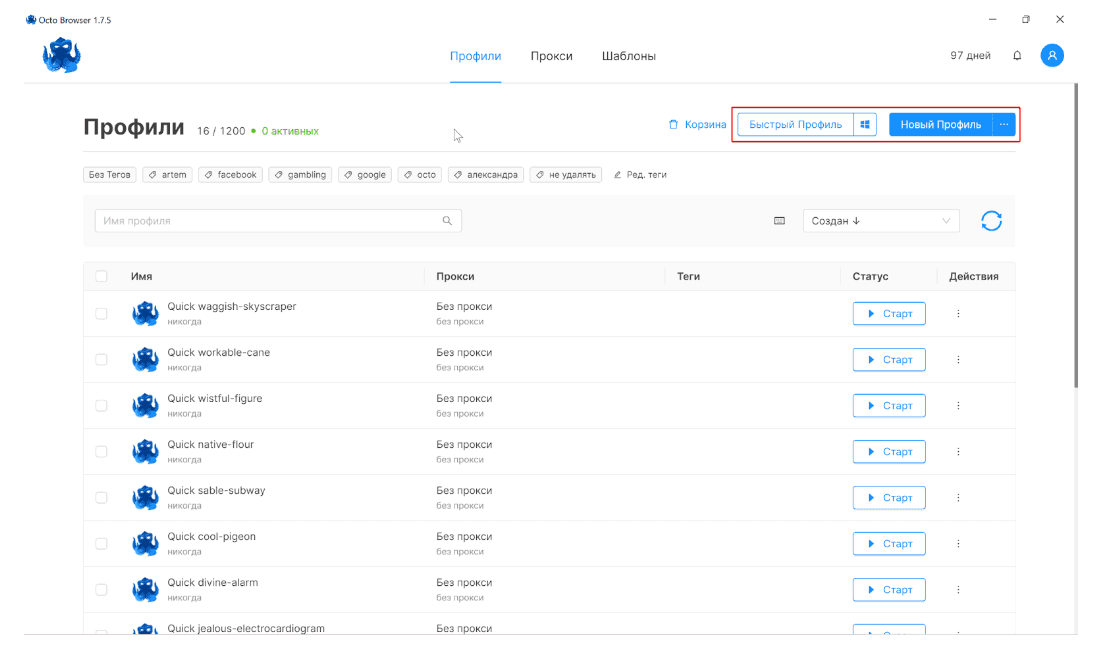Select the Quick native-flour profile checkbox
Screen dimensions: 1099x652
[x=101, y=452]
